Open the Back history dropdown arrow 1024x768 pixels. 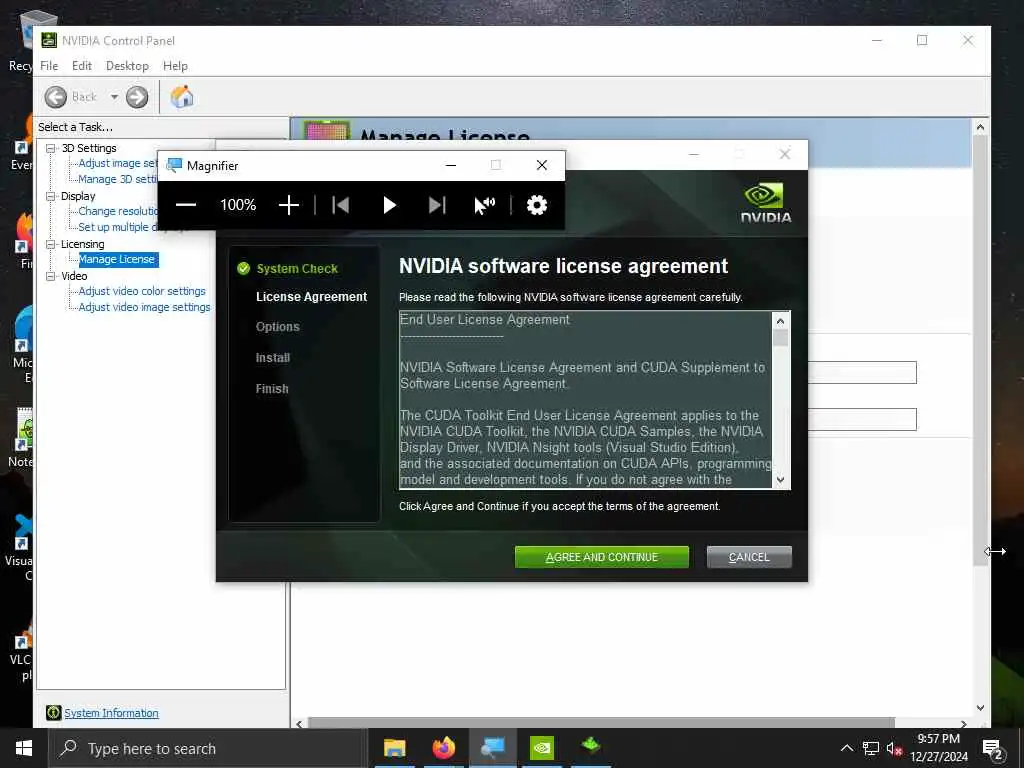tap(114, 97)
